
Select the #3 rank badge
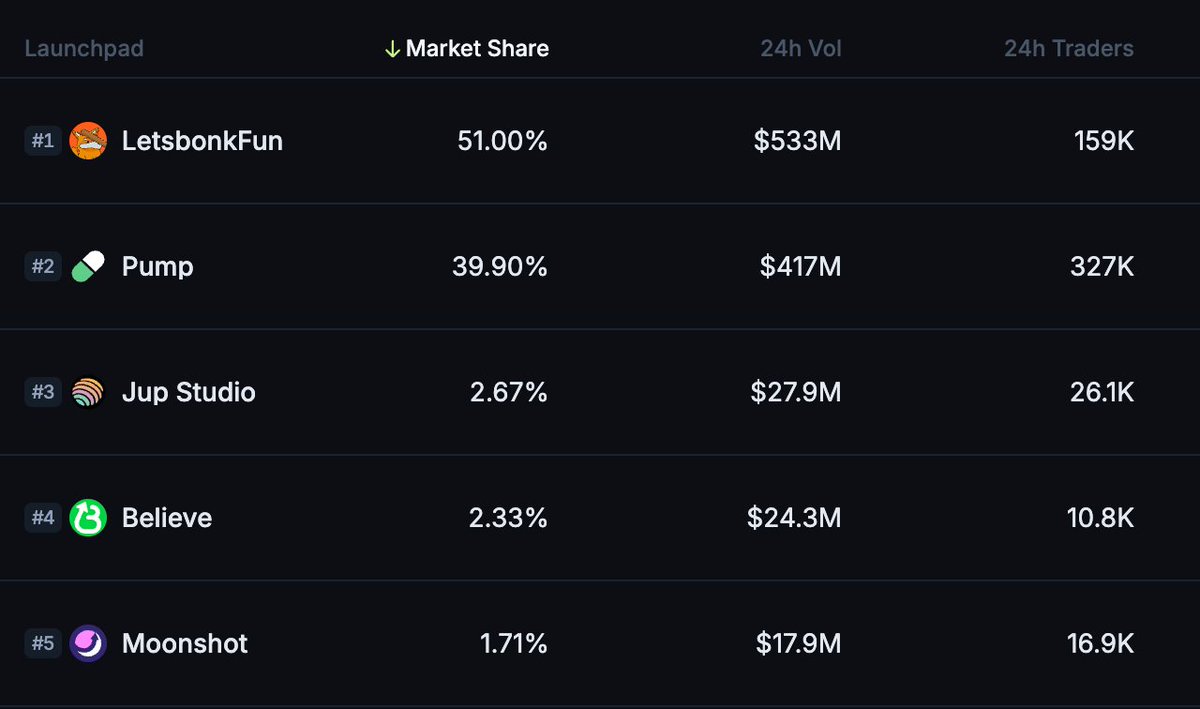(43, 392)
